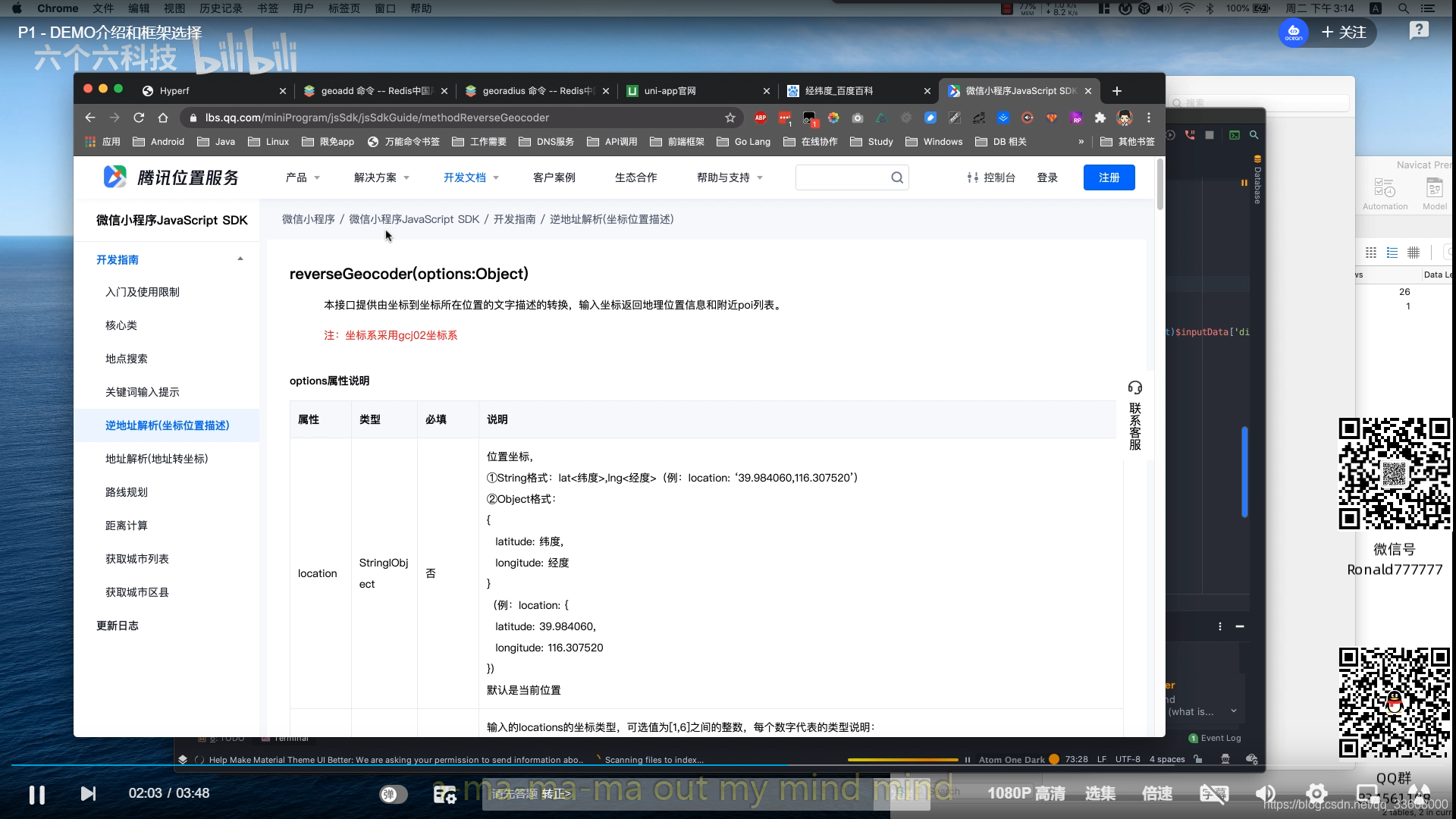Skip to next video episode
Image resolution: width=1456 pixels, height=819 pixels.
(x=88, y=793)
